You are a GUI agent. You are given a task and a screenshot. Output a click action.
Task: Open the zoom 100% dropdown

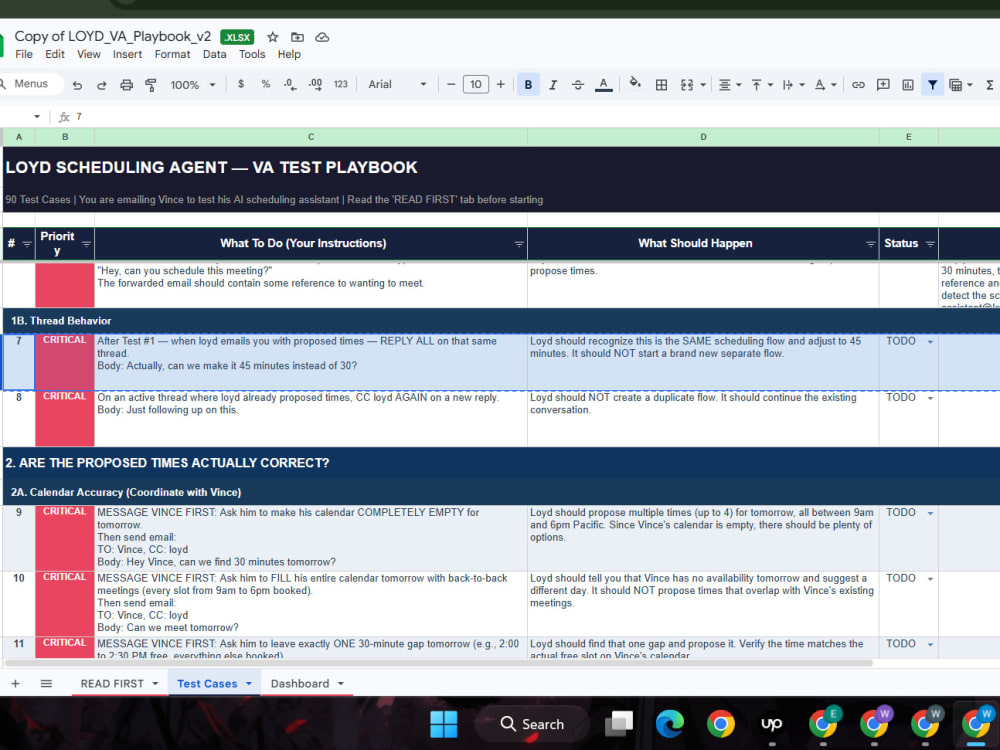(193, 85)
